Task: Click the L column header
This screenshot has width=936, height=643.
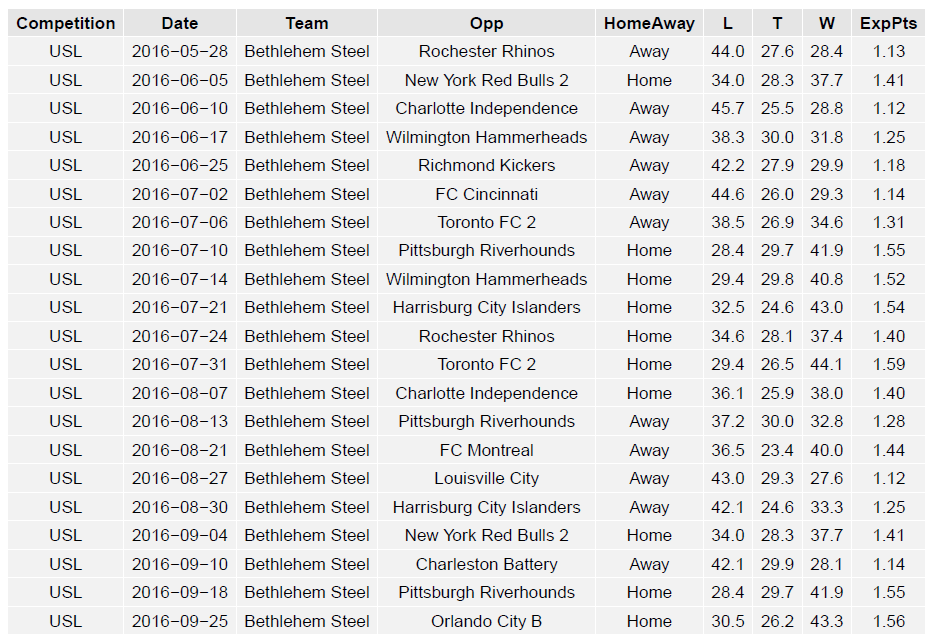Action: point(727,23)
